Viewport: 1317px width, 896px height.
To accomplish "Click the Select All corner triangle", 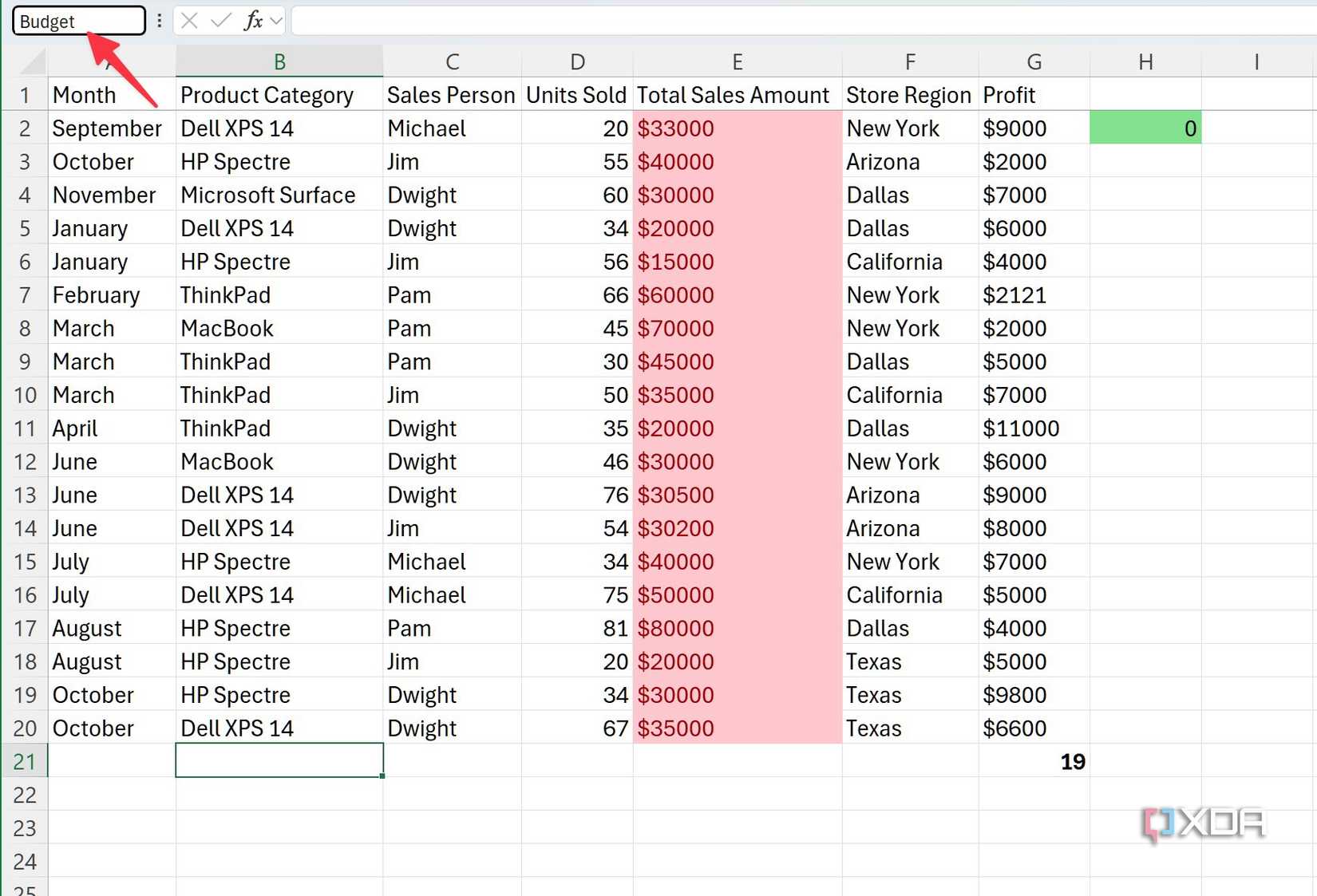I will 32,61.
